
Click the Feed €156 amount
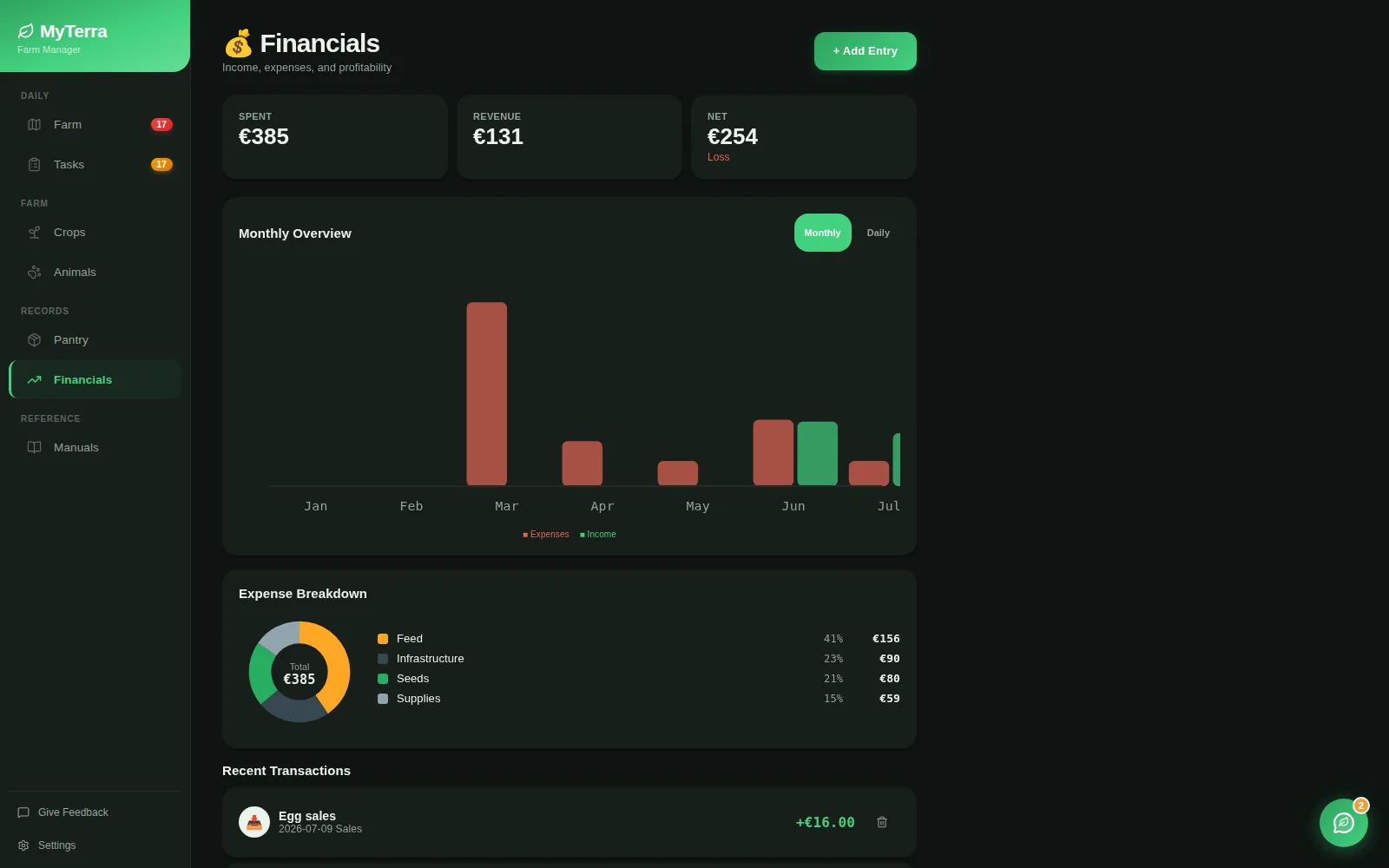[x=886, y=639]
